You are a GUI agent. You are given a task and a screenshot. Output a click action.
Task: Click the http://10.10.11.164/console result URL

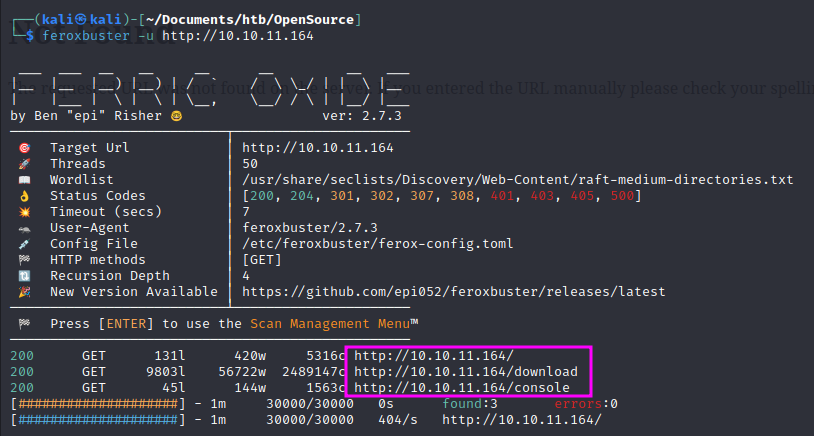[462, 388]
